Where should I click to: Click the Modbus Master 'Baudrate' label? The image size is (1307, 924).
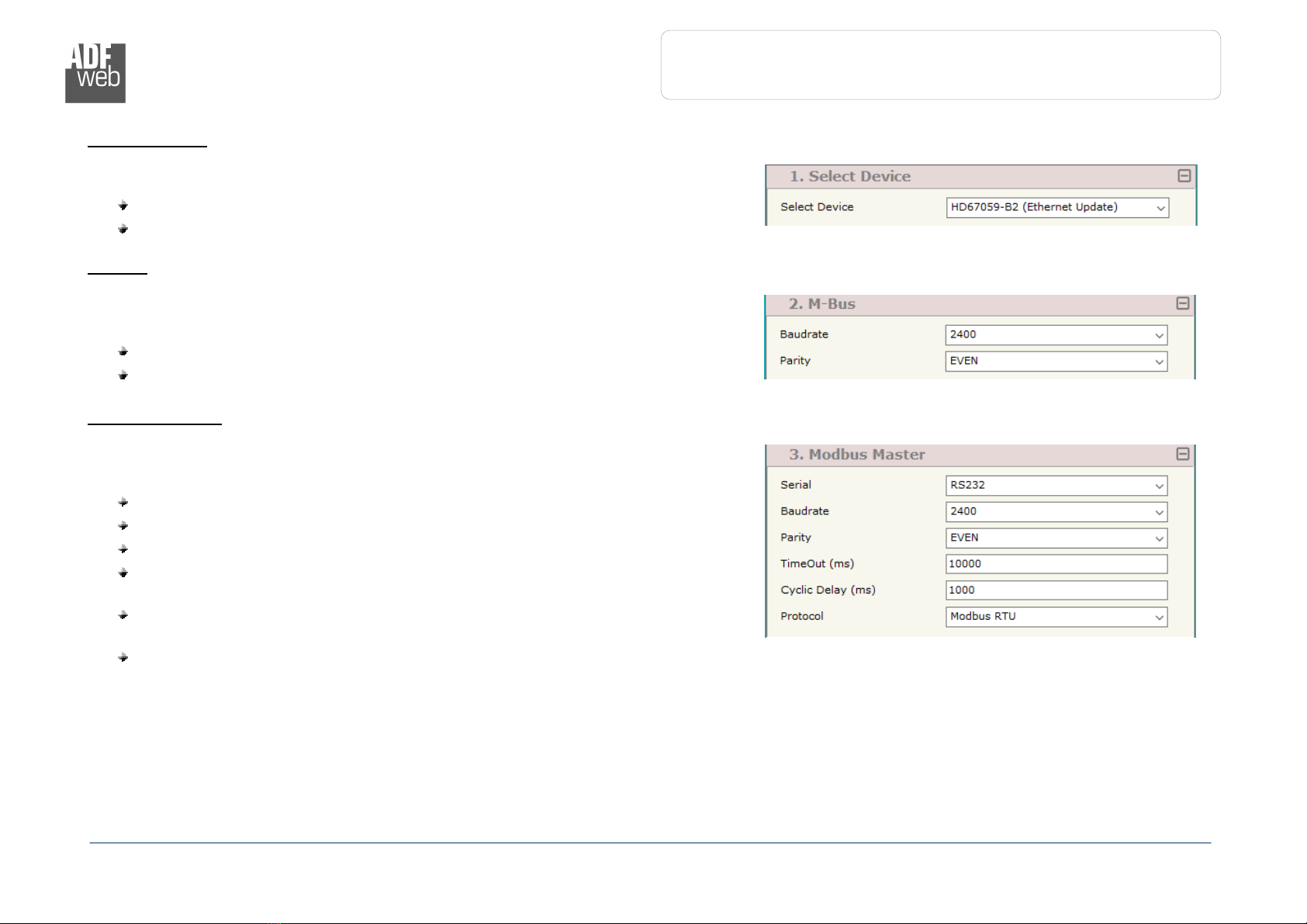click(x=804, y=510)
